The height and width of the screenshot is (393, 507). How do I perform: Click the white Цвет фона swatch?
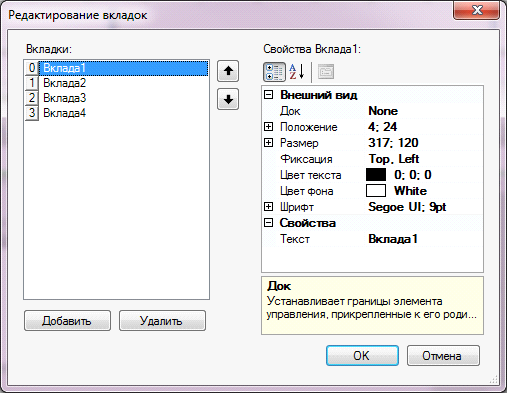click(376, 191)
